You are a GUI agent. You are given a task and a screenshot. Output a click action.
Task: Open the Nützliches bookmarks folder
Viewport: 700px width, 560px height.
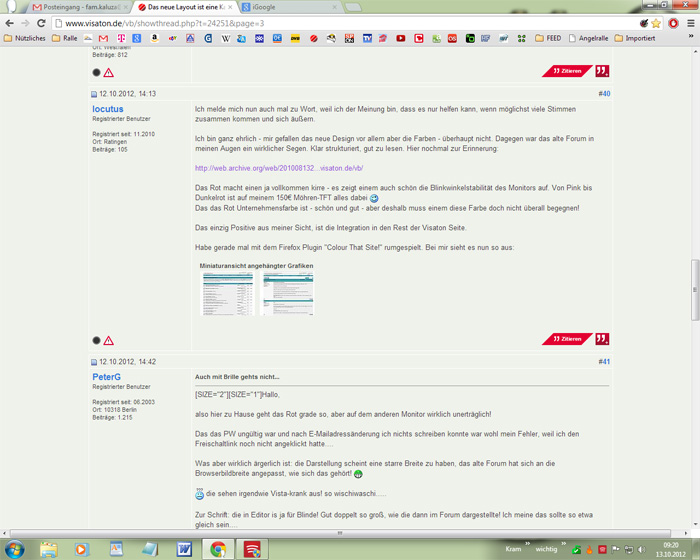25,38
